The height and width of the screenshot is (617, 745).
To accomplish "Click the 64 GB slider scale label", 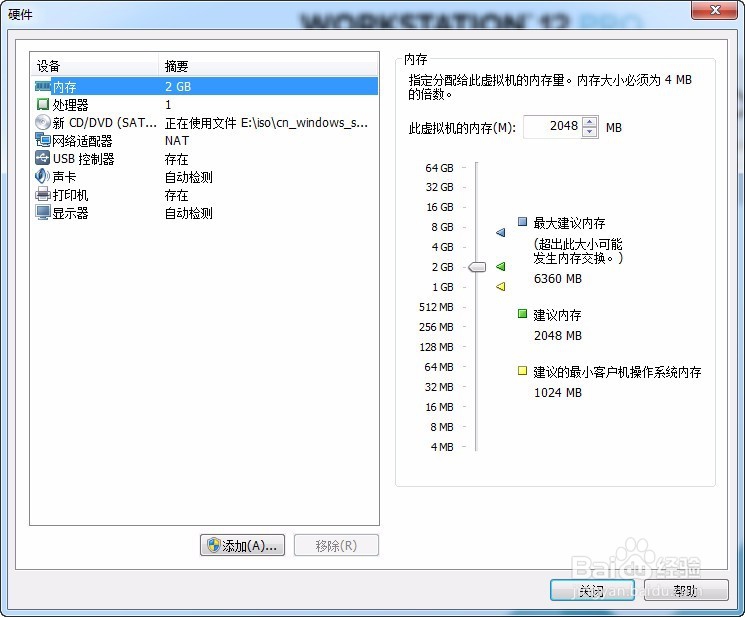I will [x=439, y=168].
